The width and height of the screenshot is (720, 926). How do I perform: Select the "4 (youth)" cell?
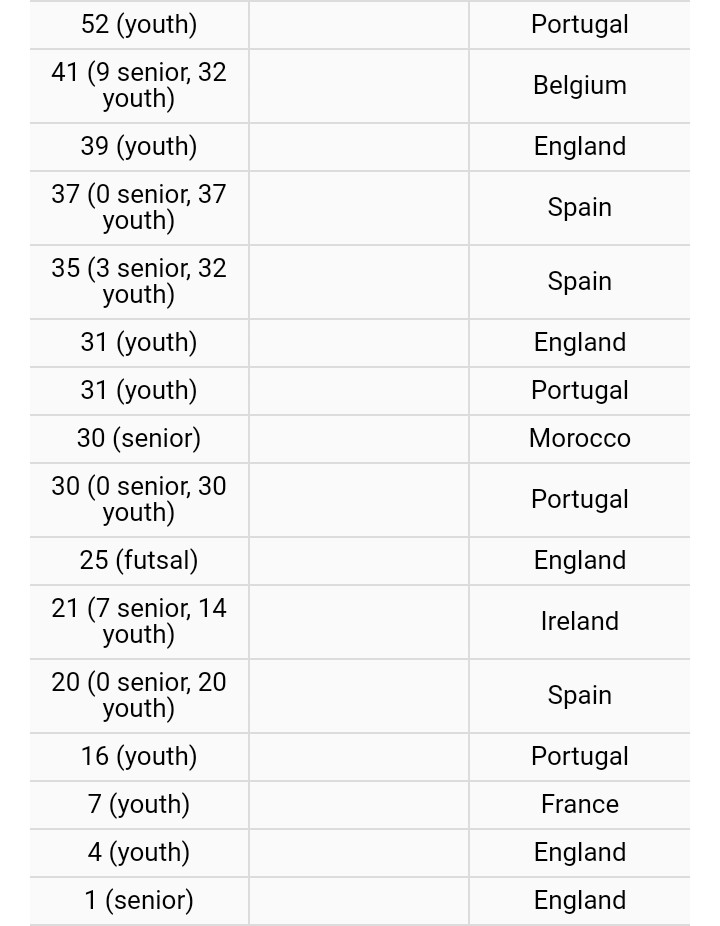(139, 852)
